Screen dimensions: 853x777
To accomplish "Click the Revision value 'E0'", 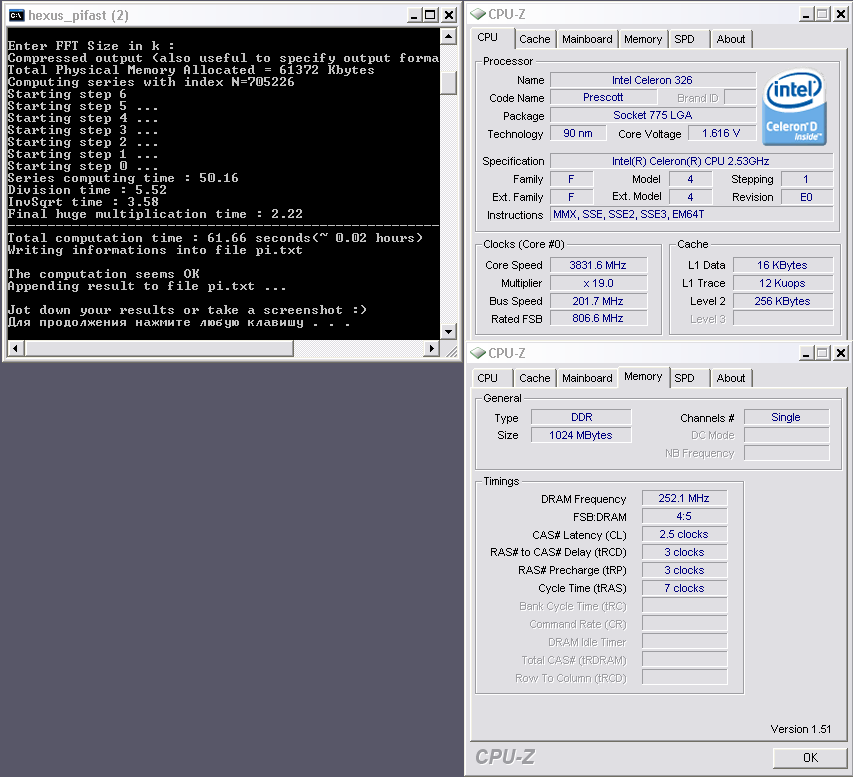I will click(x=807, y=197).
